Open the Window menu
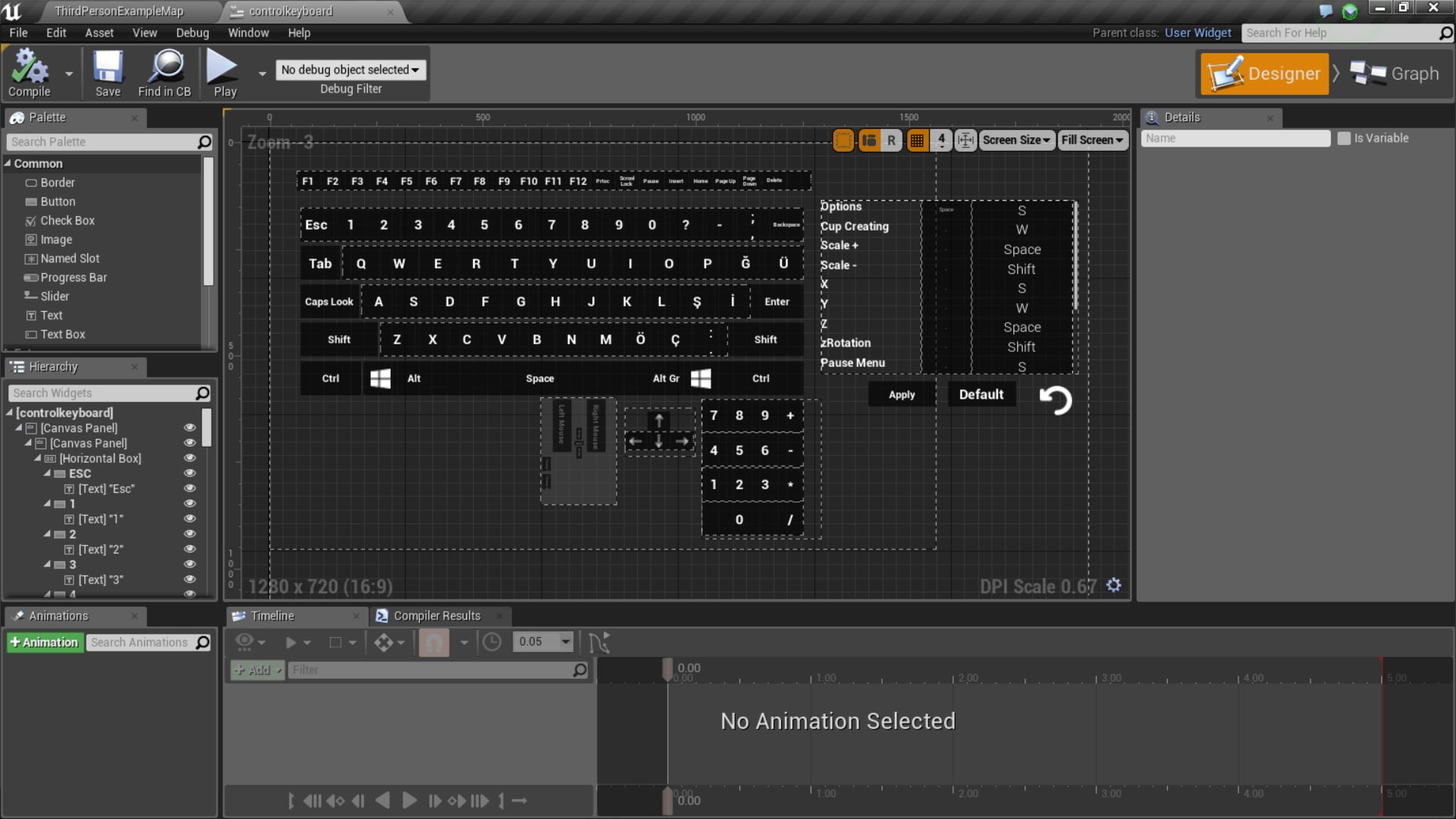 (248, 33)
